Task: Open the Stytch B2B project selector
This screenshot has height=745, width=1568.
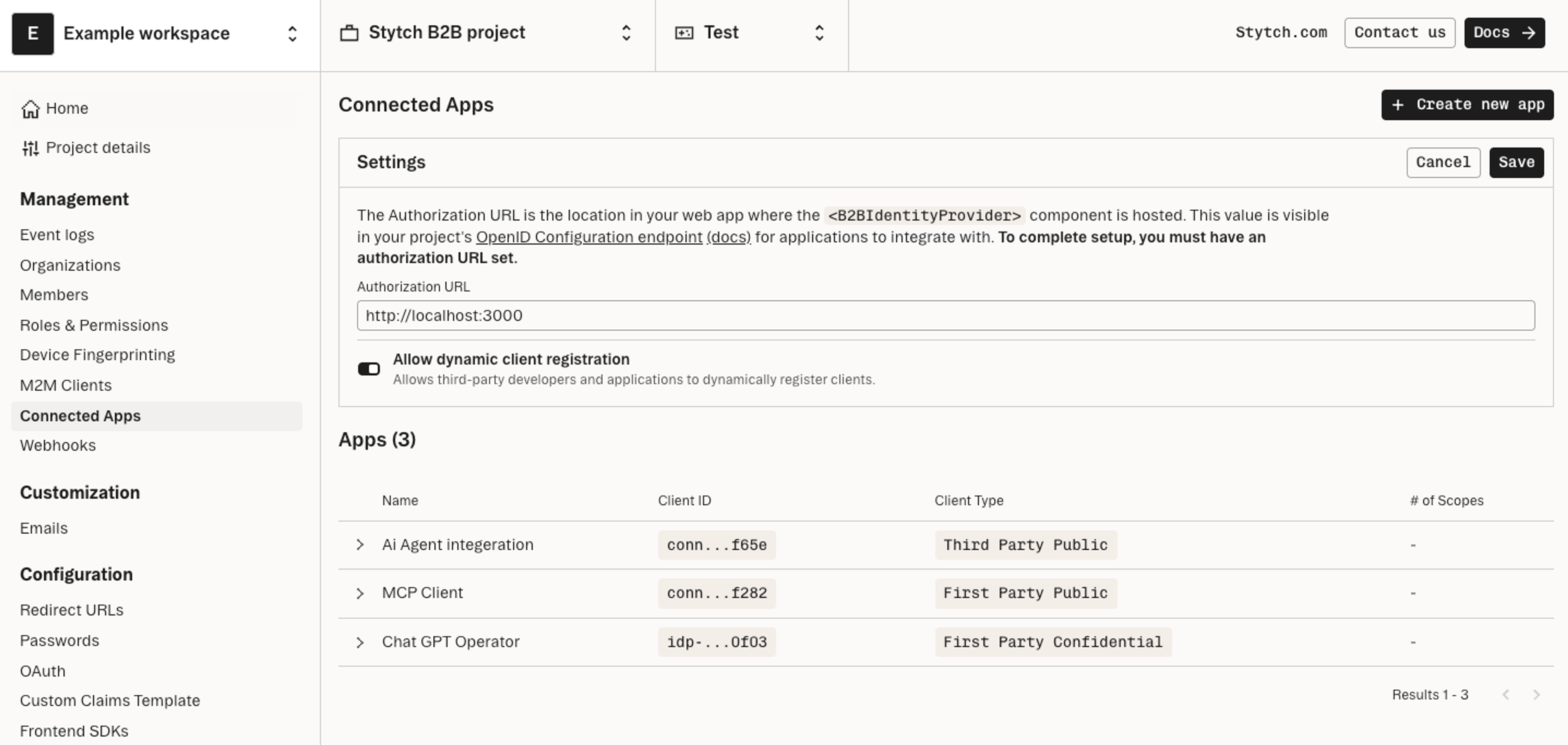Action: coord(626,33)
